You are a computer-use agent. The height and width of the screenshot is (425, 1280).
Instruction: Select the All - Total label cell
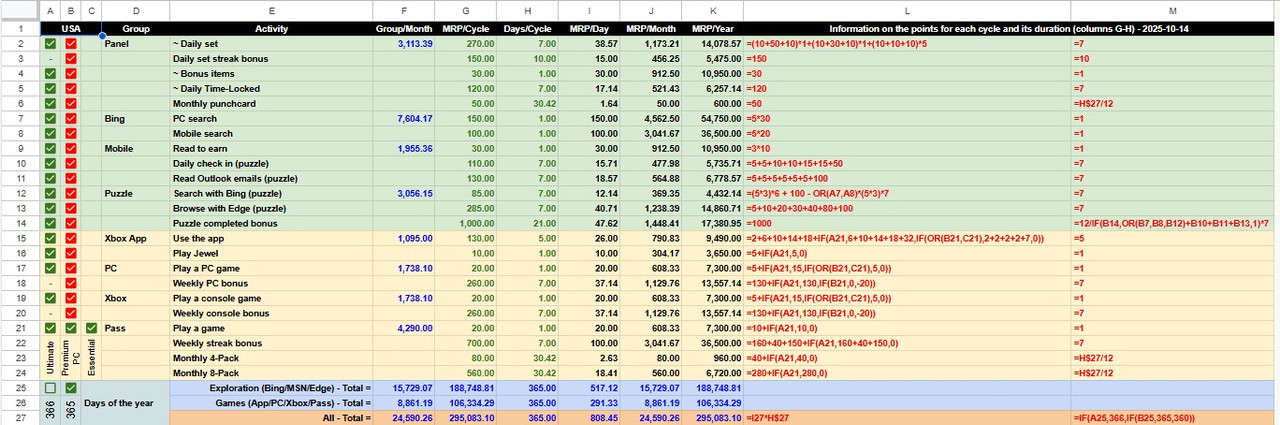(271, 417)
